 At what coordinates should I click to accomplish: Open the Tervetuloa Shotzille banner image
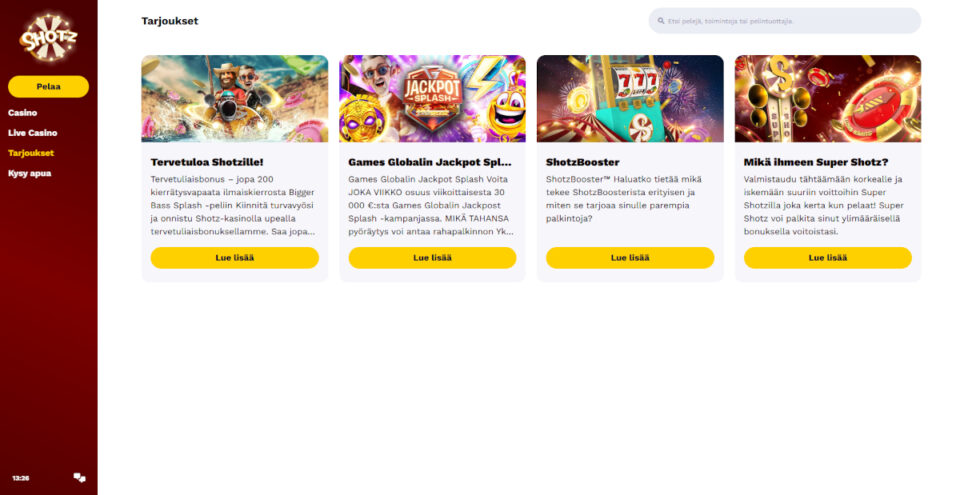(234, 99)
